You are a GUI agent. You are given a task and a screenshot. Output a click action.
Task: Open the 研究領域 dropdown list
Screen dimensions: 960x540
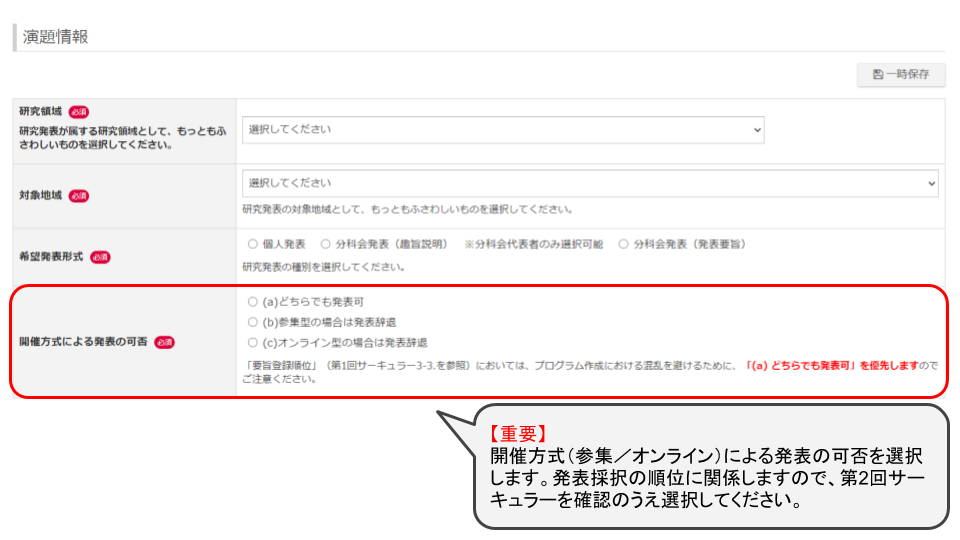503,130
